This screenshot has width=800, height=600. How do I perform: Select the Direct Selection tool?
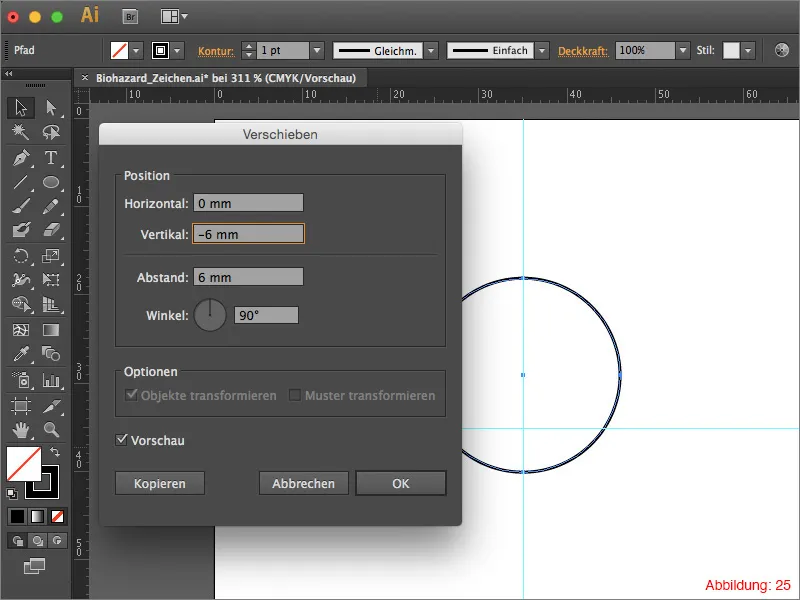click(51, 108)
